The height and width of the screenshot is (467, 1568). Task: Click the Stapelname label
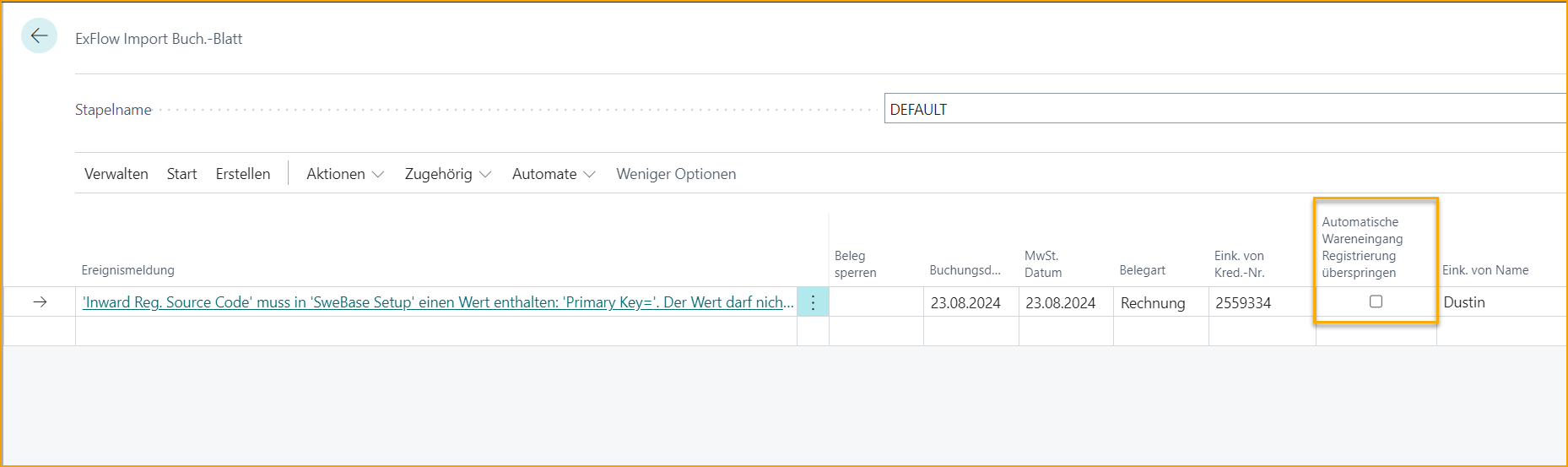[x=113, y=110]
